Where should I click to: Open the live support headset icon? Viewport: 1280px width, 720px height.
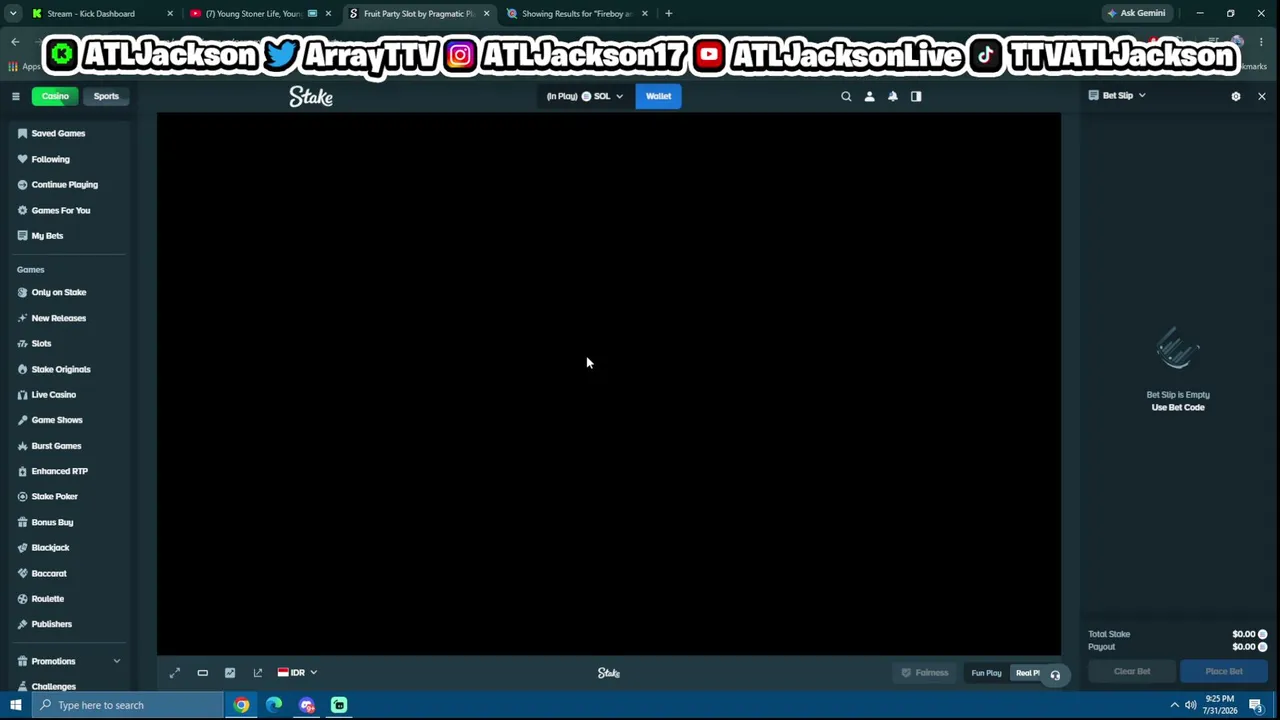coord(1055,674)
